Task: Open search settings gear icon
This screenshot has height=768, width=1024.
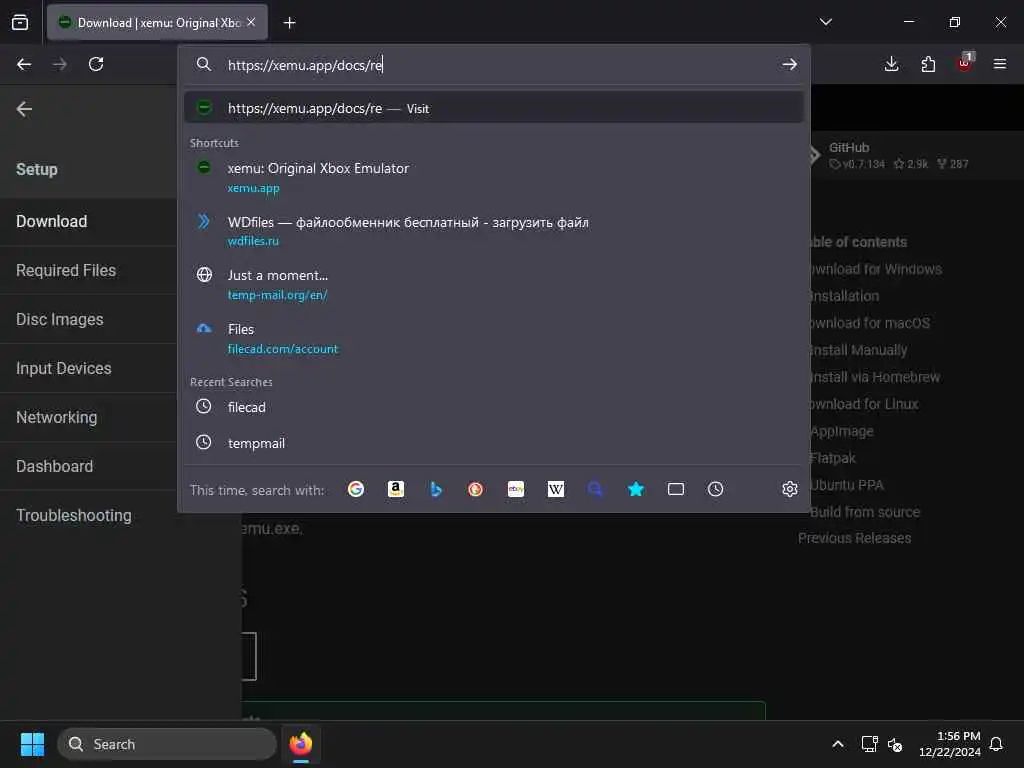Action: (790, 489)
